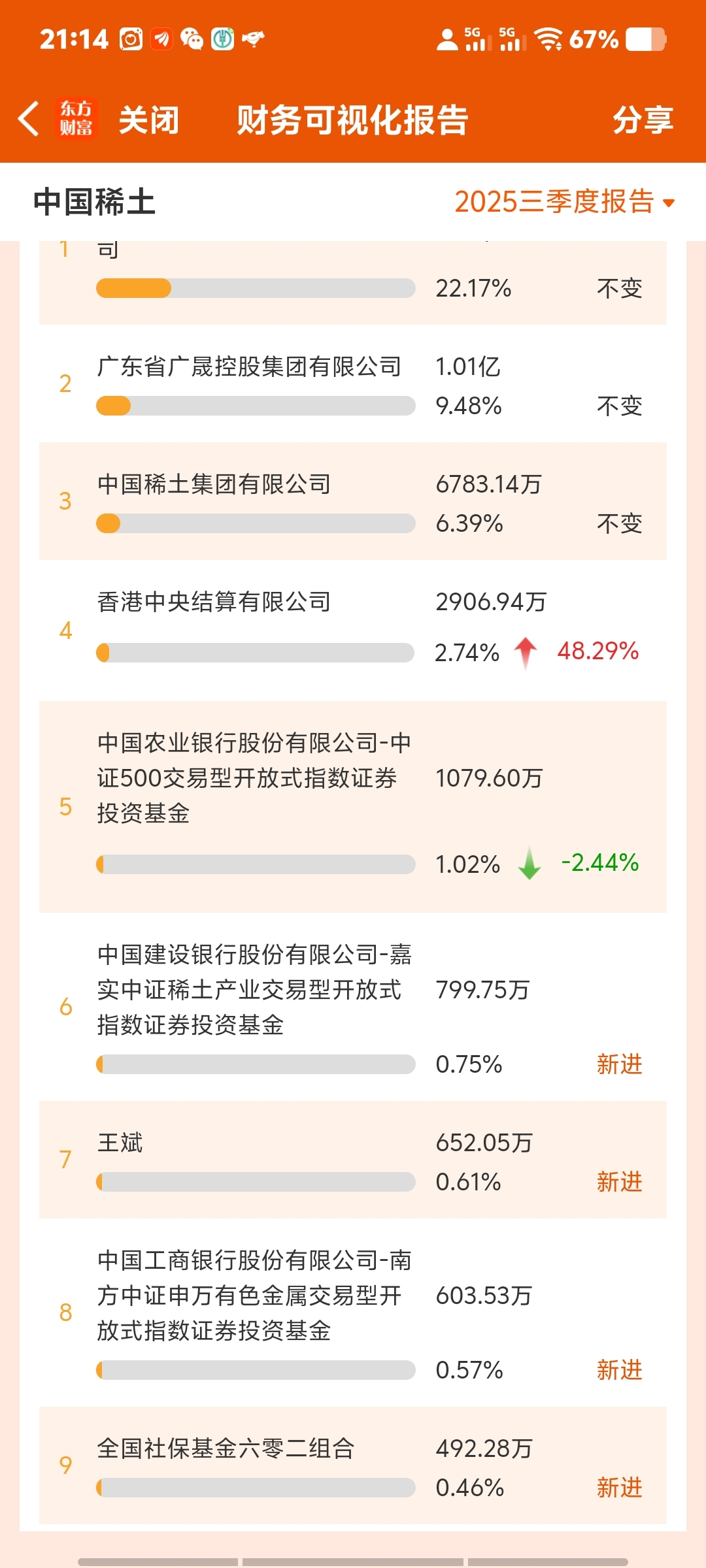Tap the 东方财富 logo icon
The image size is (706, 1568).
(x=76, y=119)
